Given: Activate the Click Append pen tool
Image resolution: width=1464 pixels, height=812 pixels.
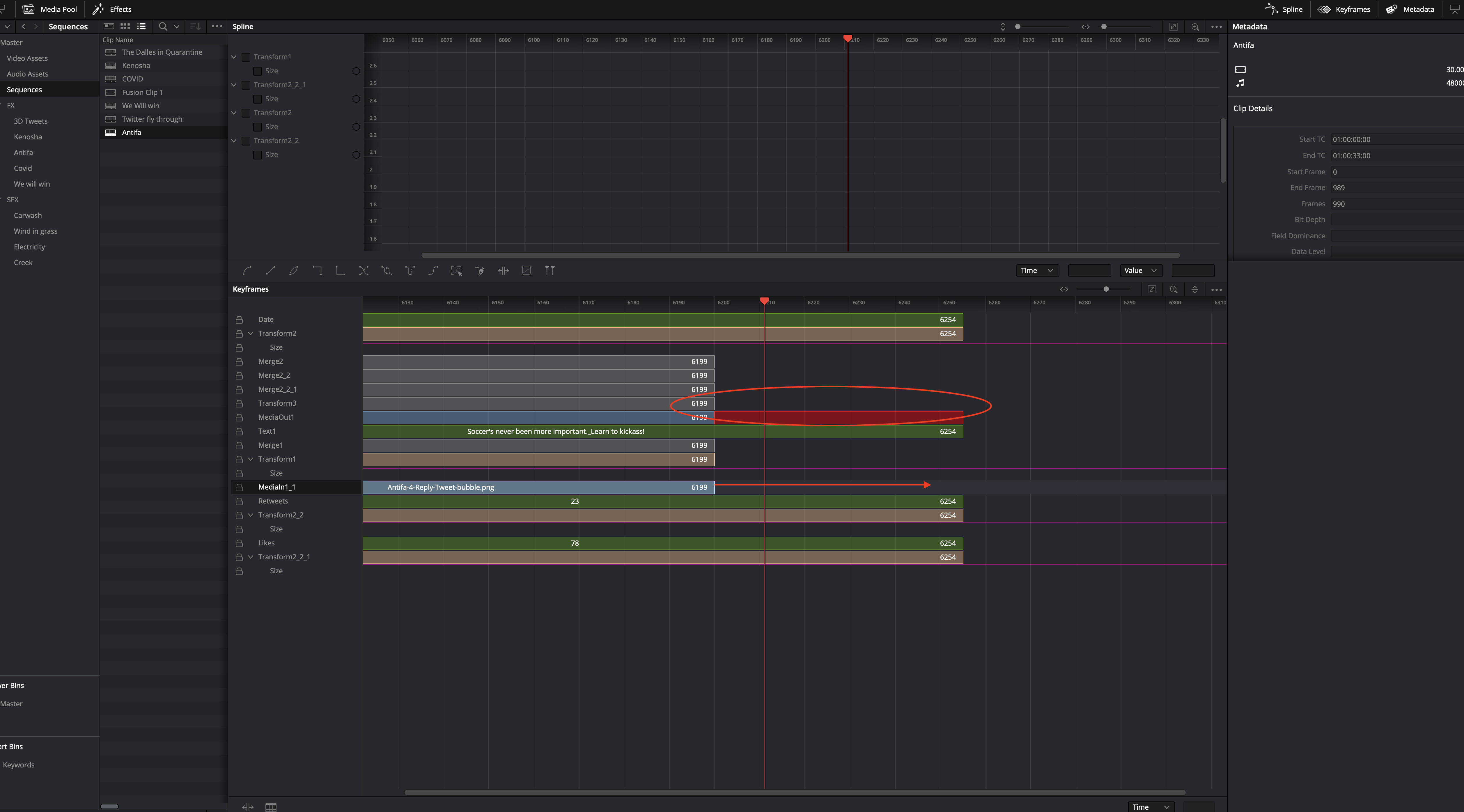Looking at the screenshot, I should pos(480,270).
